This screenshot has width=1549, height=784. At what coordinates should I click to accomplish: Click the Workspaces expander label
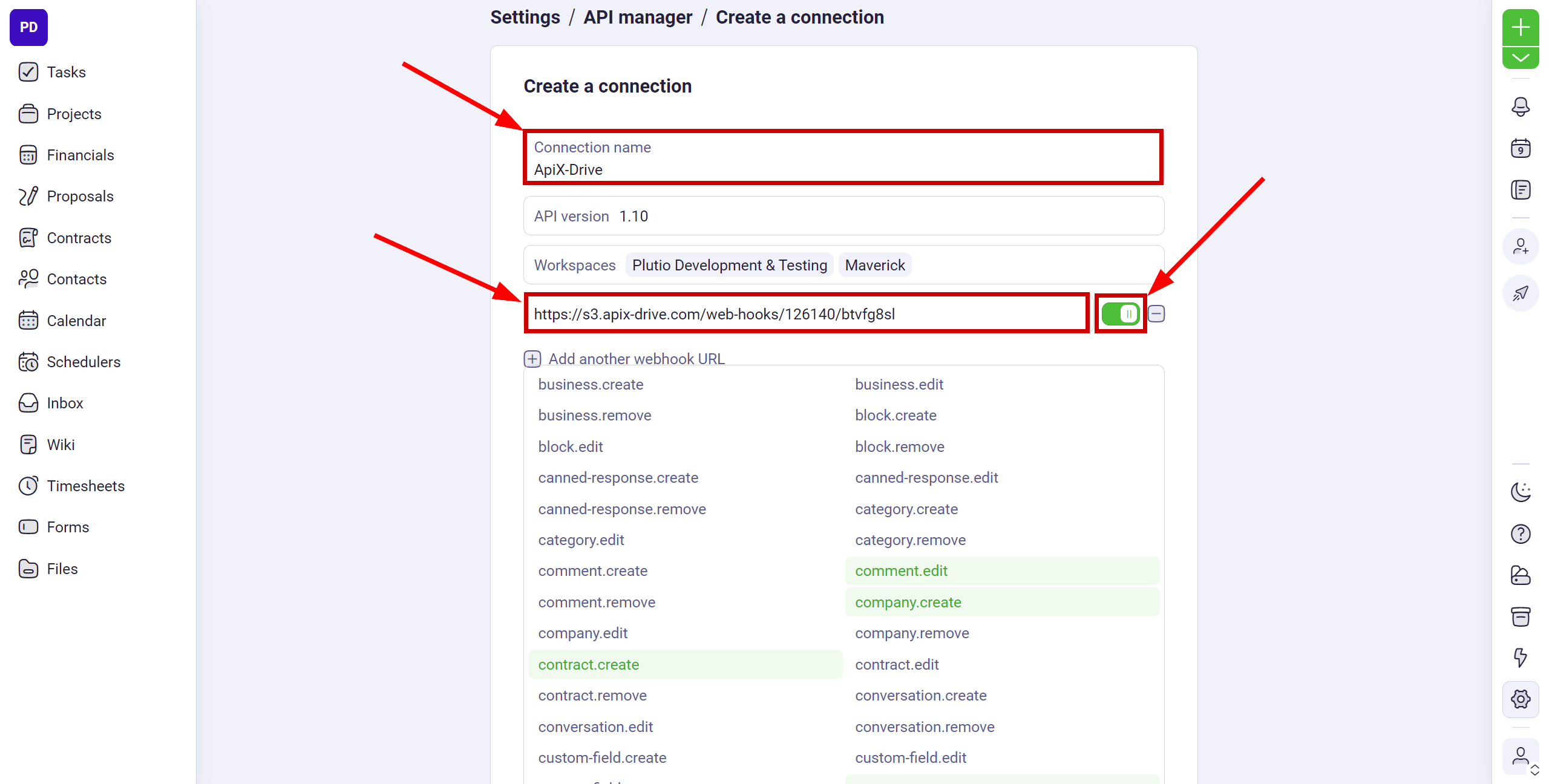(x=576, y=265)
